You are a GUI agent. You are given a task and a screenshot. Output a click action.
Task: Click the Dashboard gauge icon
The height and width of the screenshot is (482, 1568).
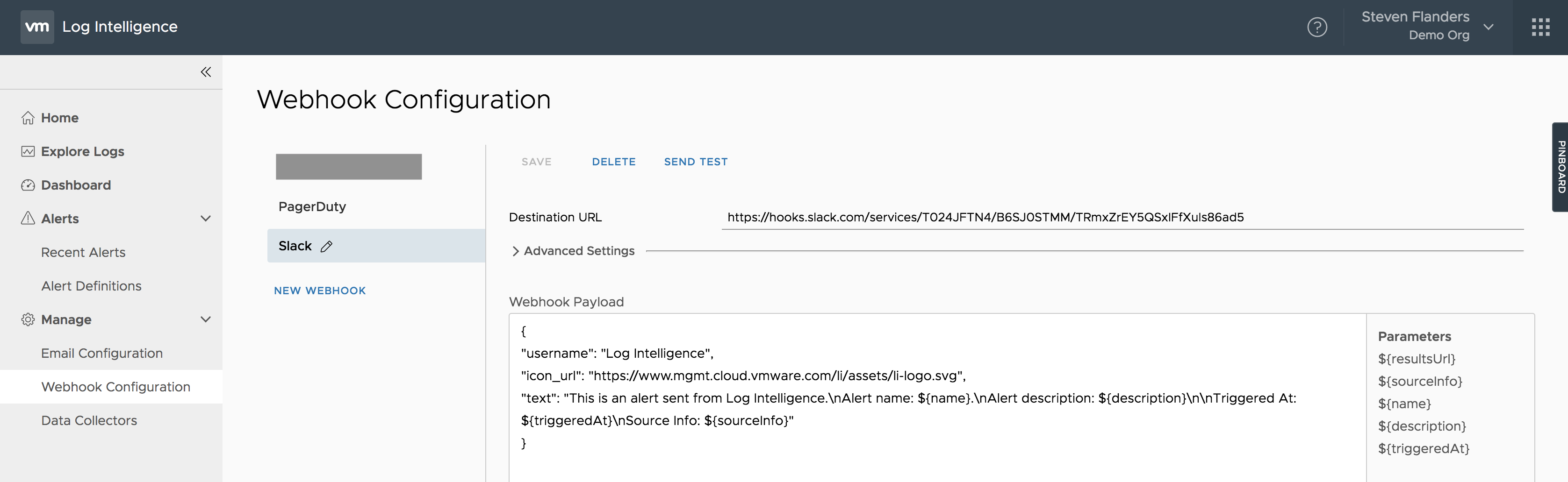click(28, 185)
